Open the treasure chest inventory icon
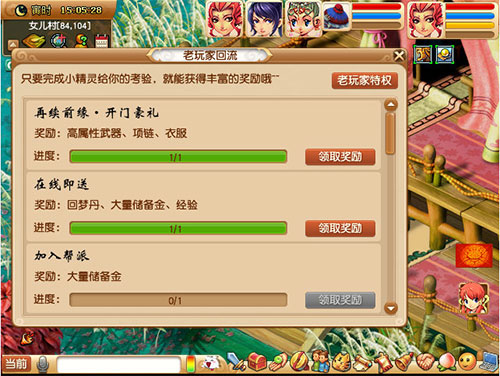Screen dimensions: 500x376 (x=257, y=362)
